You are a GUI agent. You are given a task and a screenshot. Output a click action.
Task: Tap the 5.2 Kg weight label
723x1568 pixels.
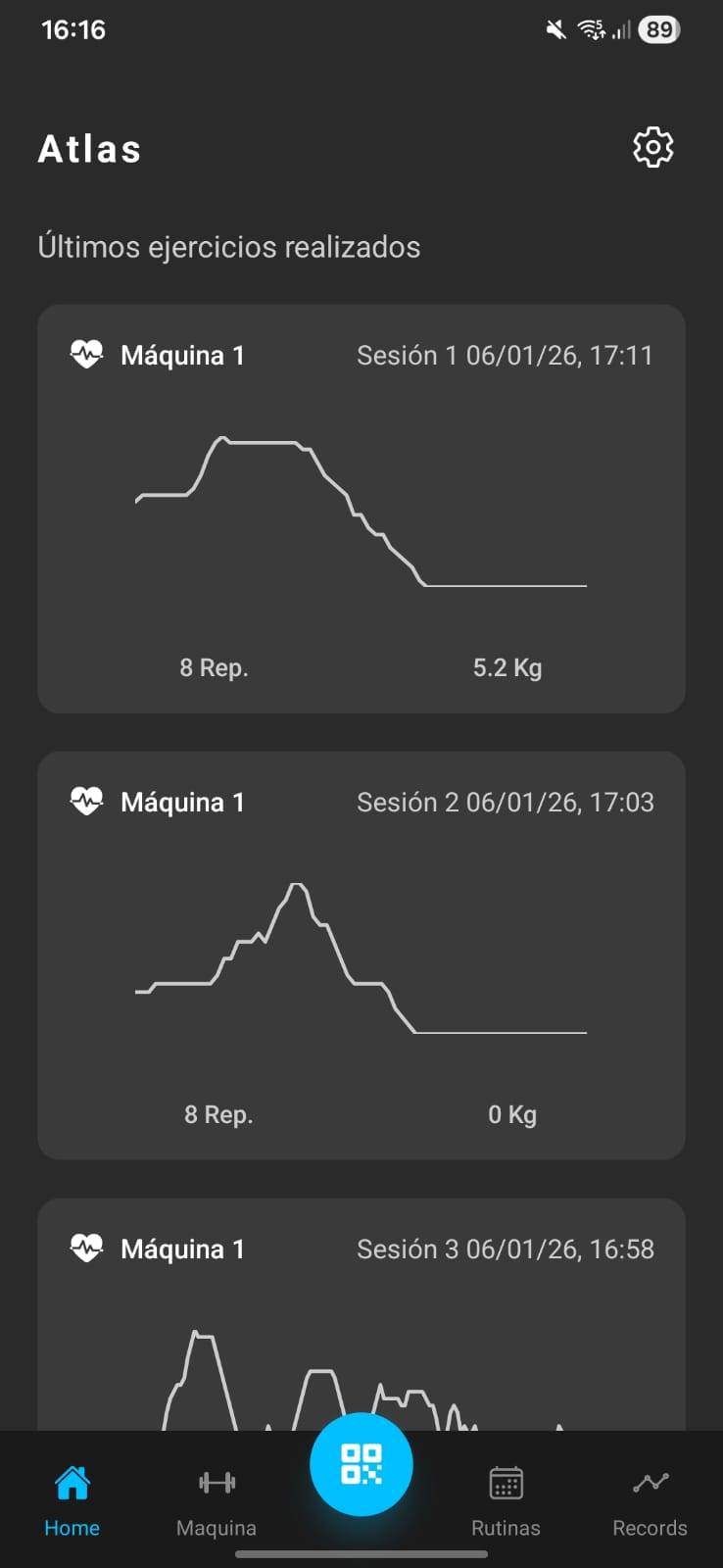(x=507, y=667)
